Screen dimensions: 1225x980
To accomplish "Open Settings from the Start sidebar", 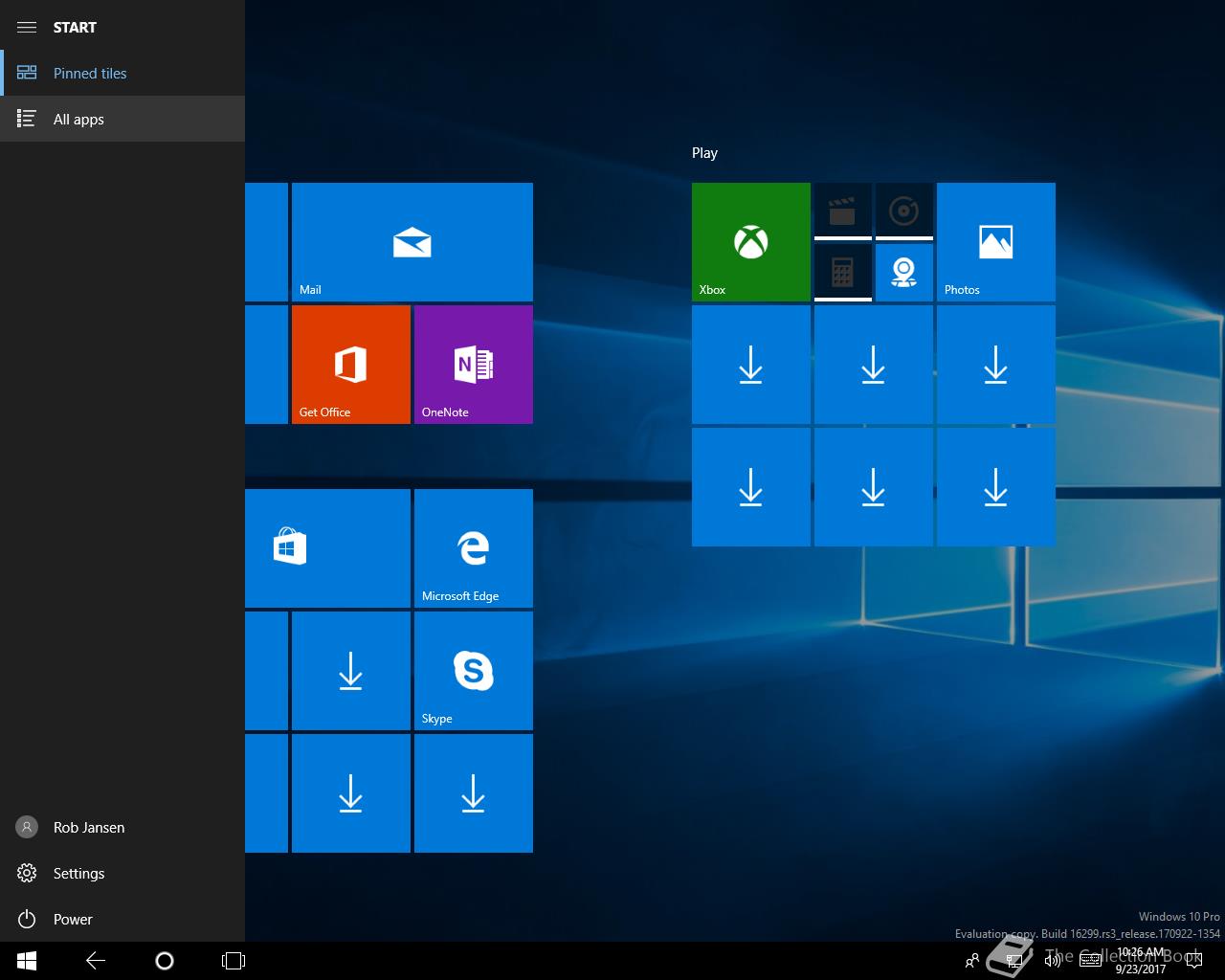I will pos(122,873).
